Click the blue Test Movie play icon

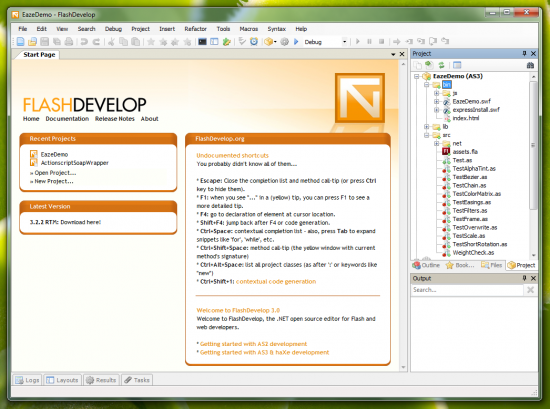[x=296, y=42]
